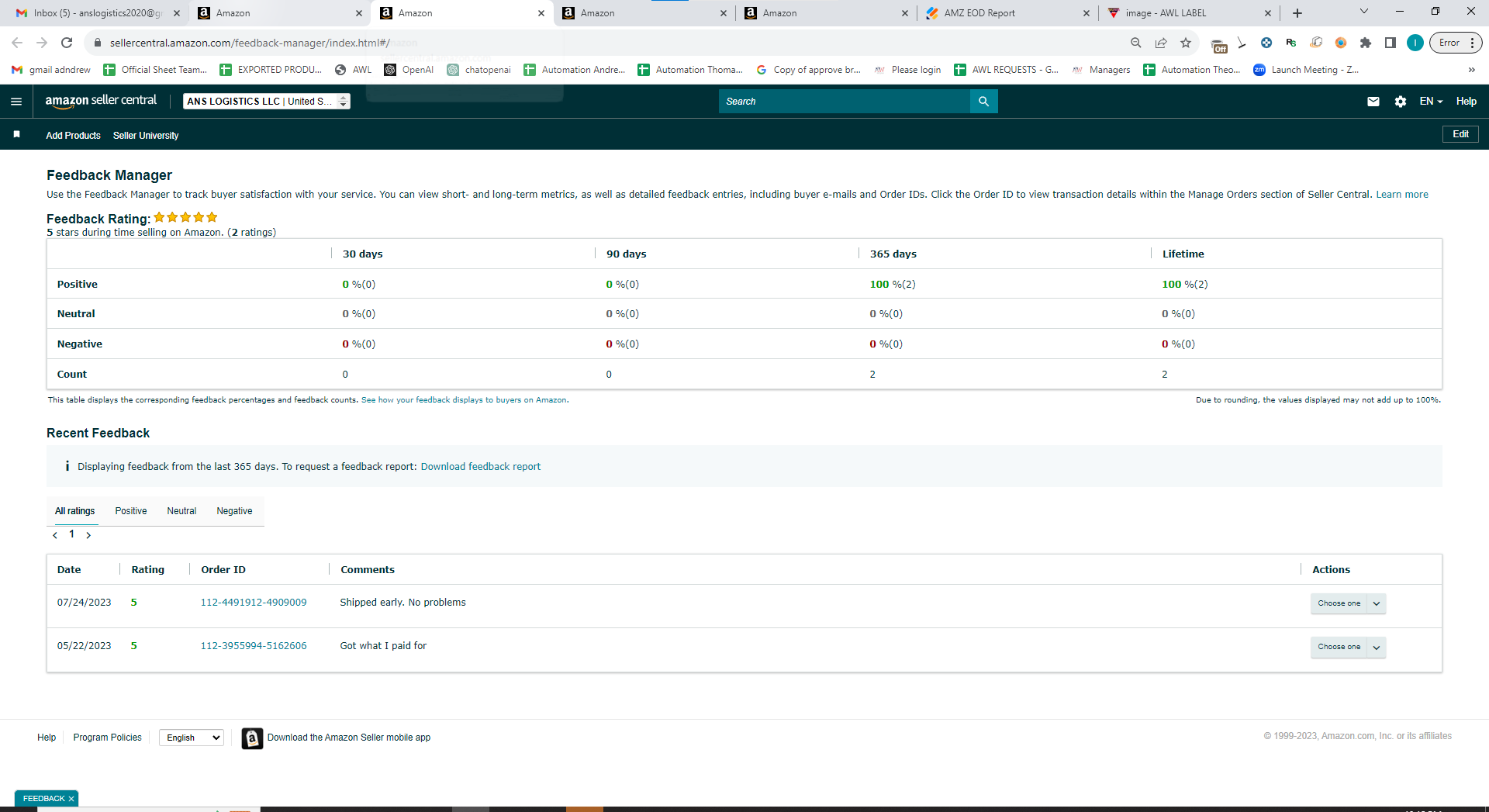Go to previous feedback page arrow
This screenshot has height=812, width=1489.
(55, 535)
